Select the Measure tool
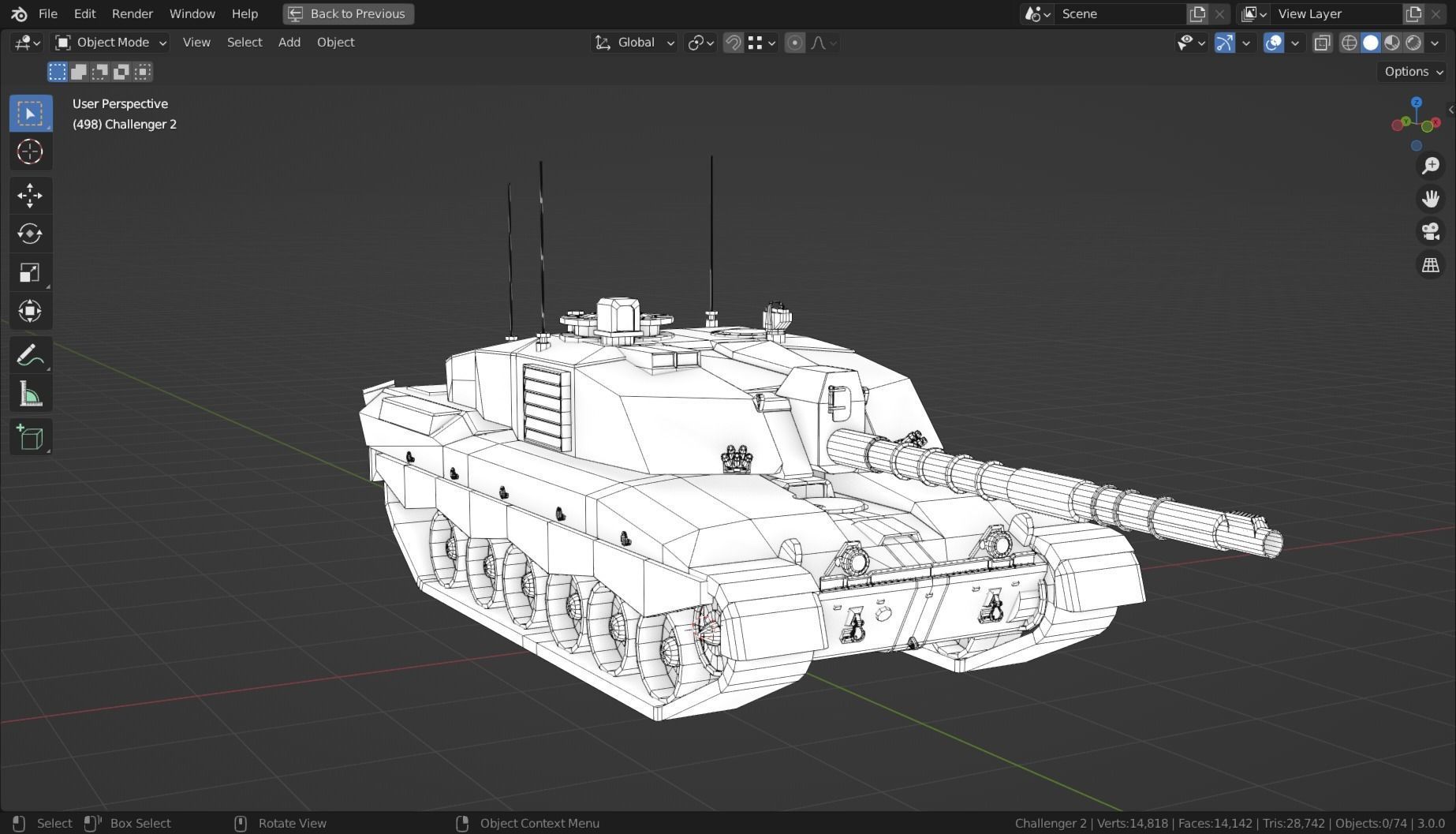The width and height of the screenshot is (1456, 834). point(31,394)
